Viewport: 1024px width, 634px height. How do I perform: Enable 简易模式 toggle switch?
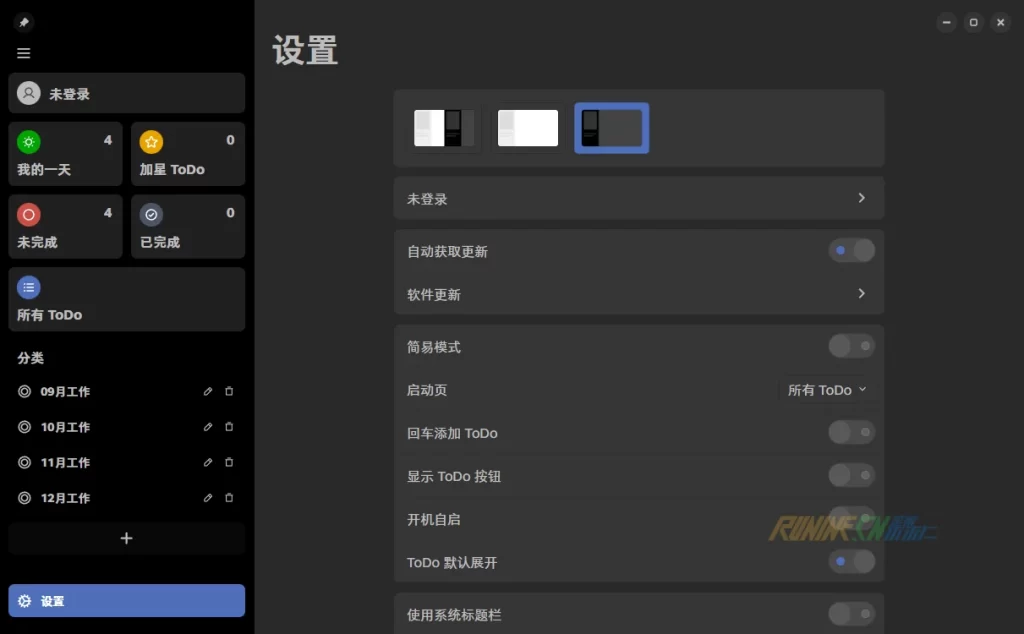click(851, 347)
